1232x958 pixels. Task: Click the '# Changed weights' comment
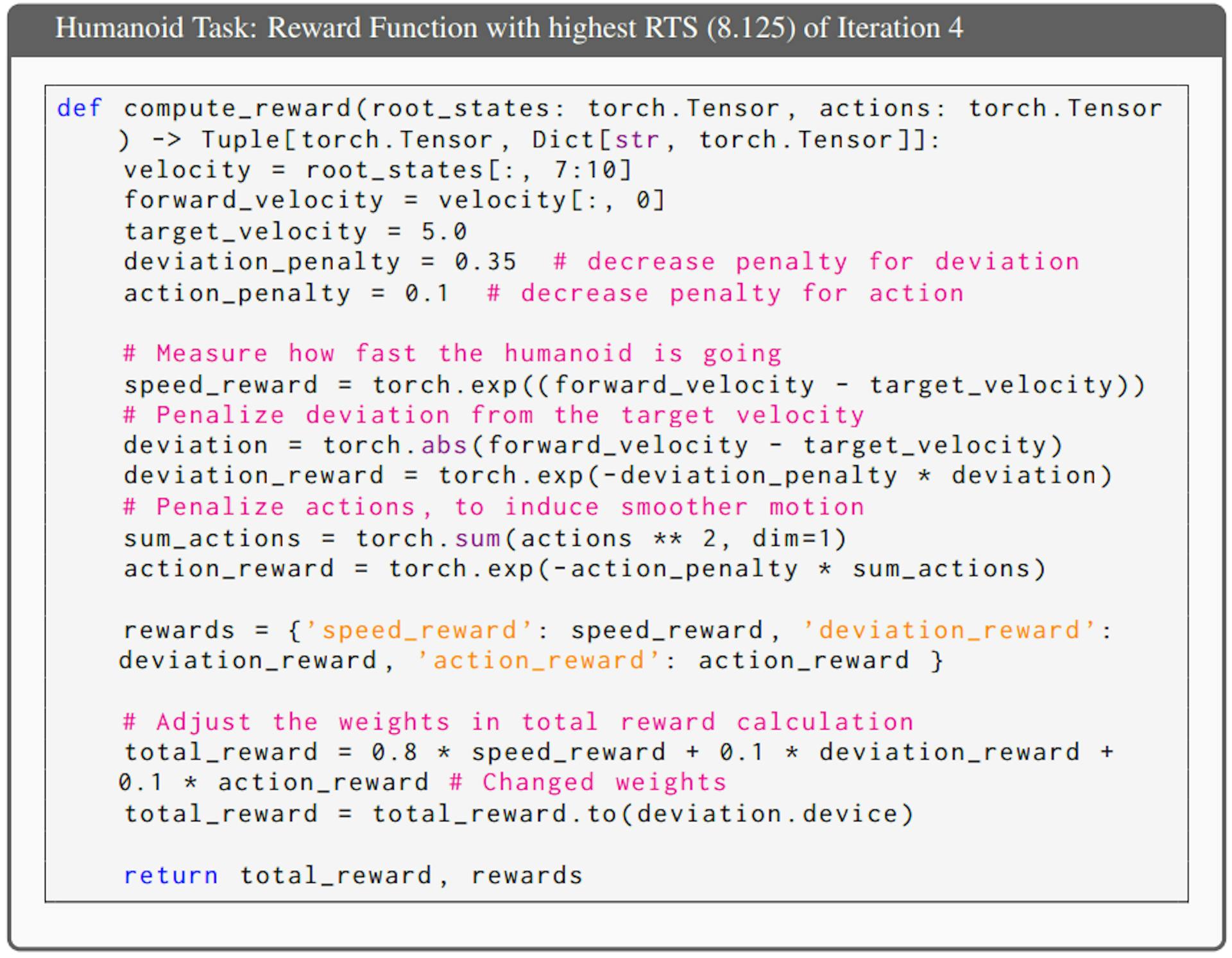click(588, 782)
